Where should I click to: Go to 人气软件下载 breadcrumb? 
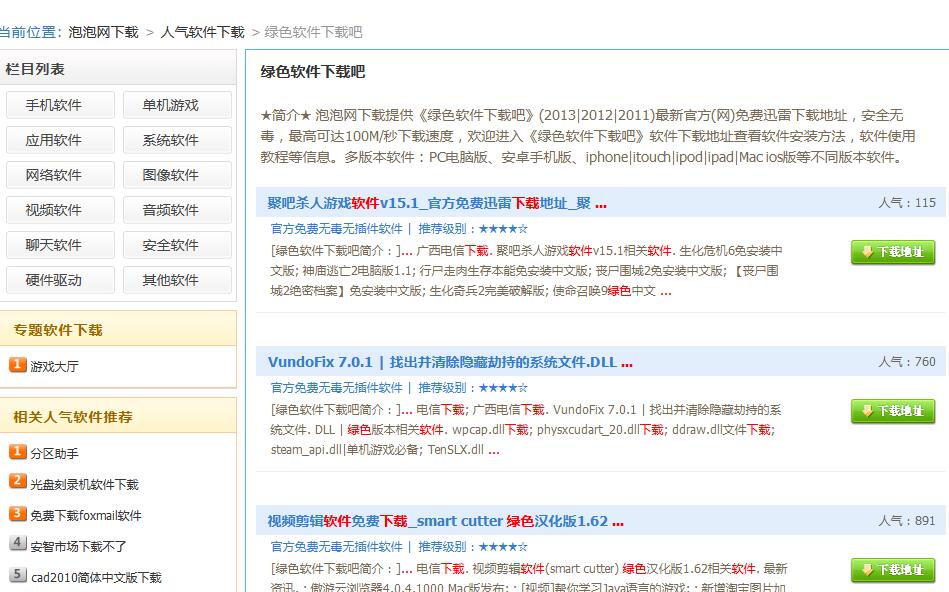coord(202,32)
